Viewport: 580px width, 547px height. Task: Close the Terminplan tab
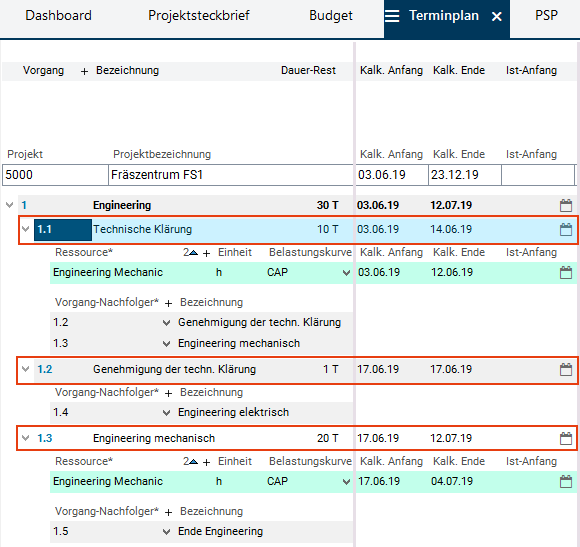[x=497, y=16]
